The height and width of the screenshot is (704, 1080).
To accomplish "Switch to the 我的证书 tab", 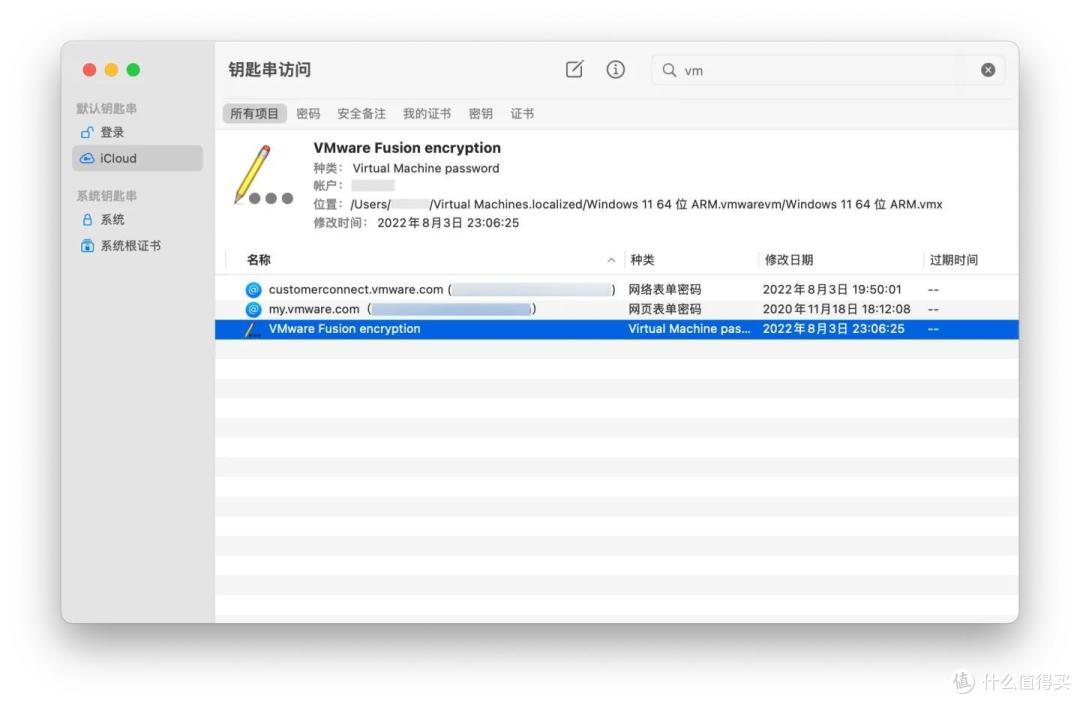I will pyautogui.click(x=426, y=114).
